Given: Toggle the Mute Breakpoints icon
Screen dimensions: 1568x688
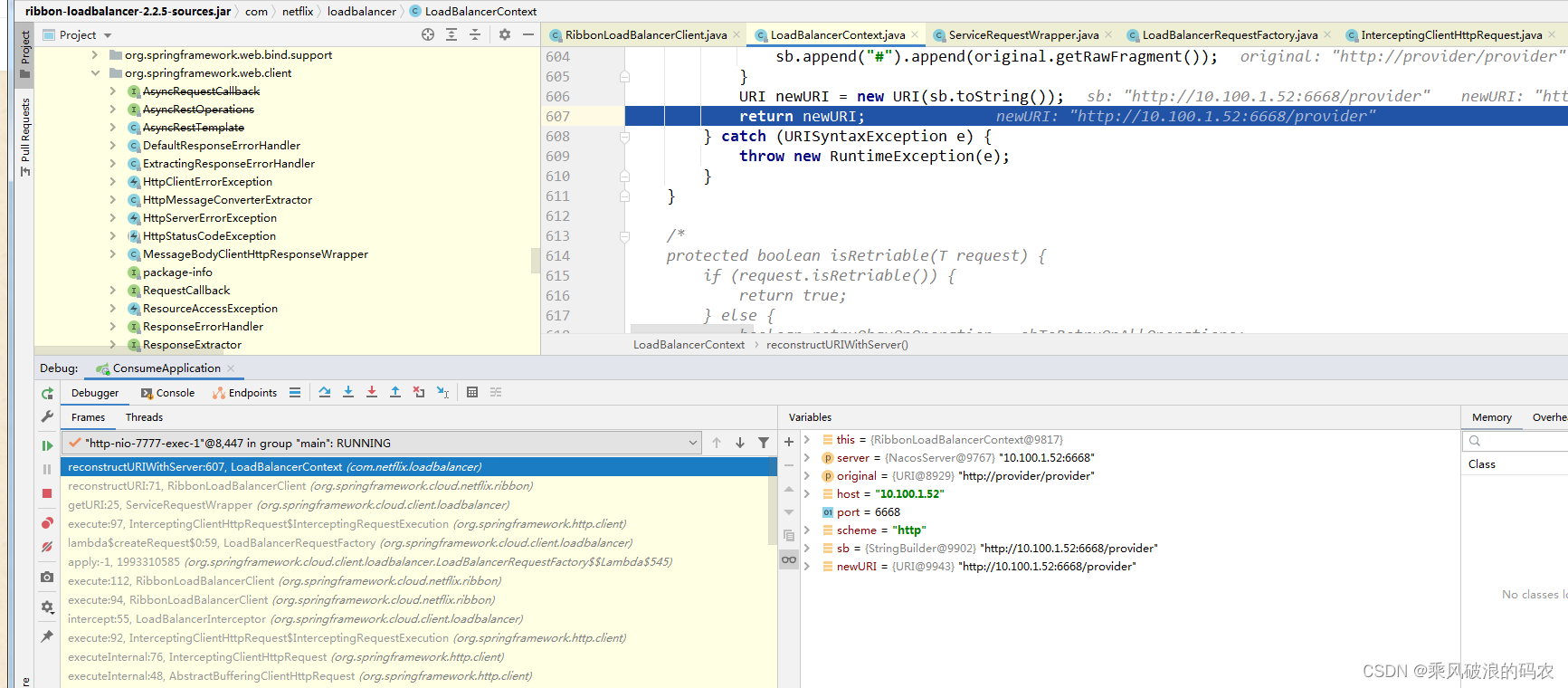Looking at the screenshot, I should tap(47, 547).
